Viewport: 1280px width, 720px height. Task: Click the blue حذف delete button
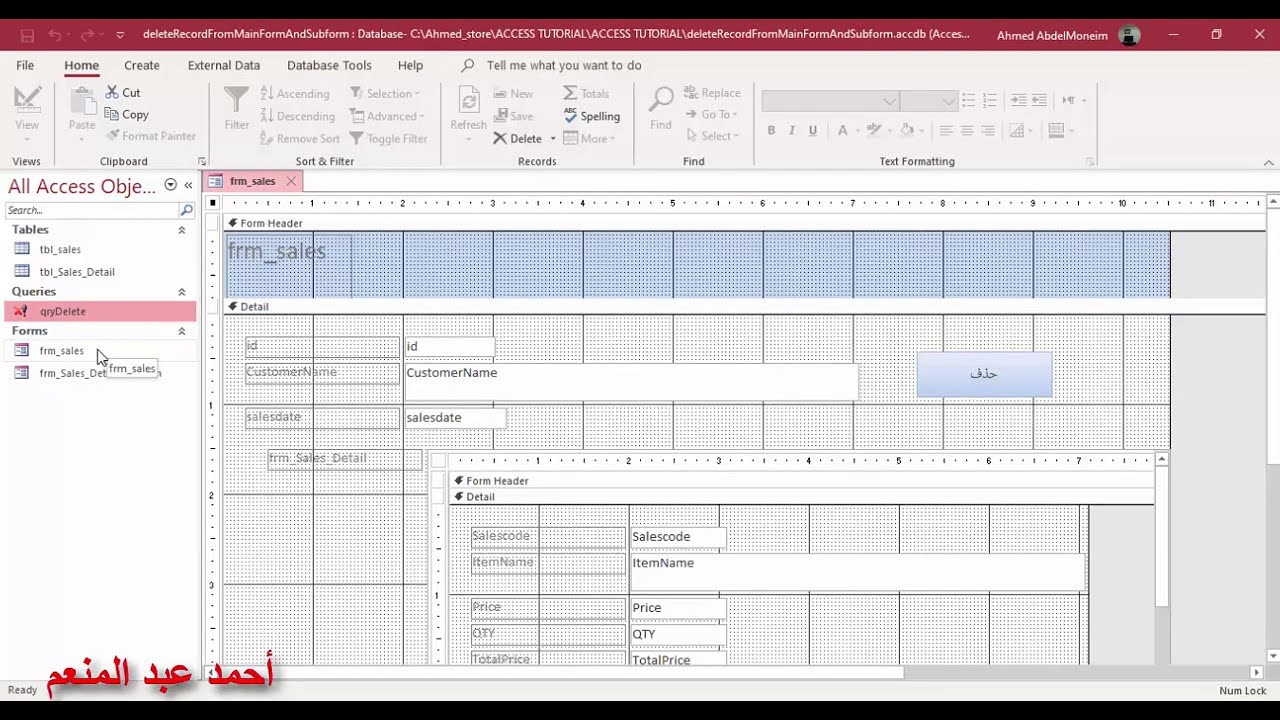pyautogui.click(x=984, y=373)
